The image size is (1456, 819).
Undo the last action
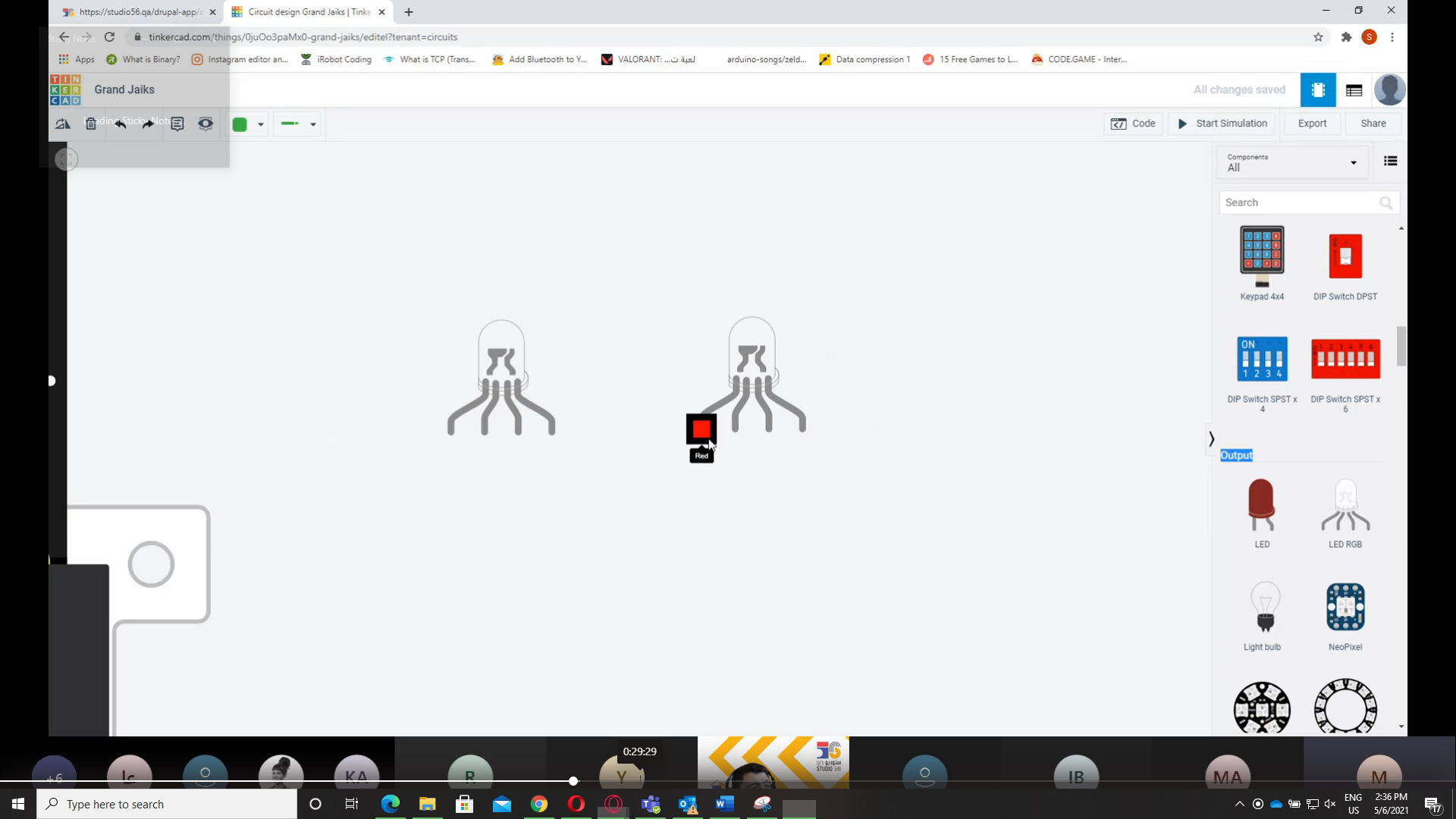120,124
